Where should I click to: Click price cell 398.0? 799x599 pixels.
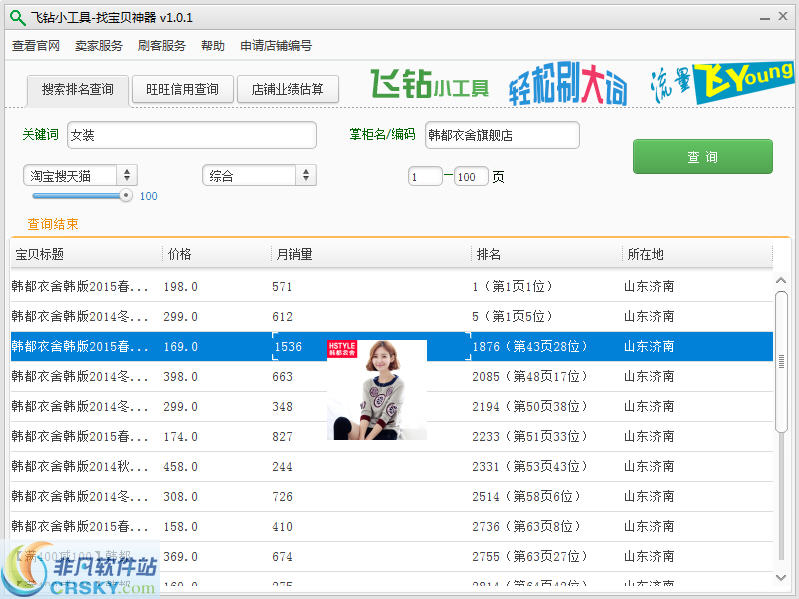pyautogui.click(x=180, y=377)
